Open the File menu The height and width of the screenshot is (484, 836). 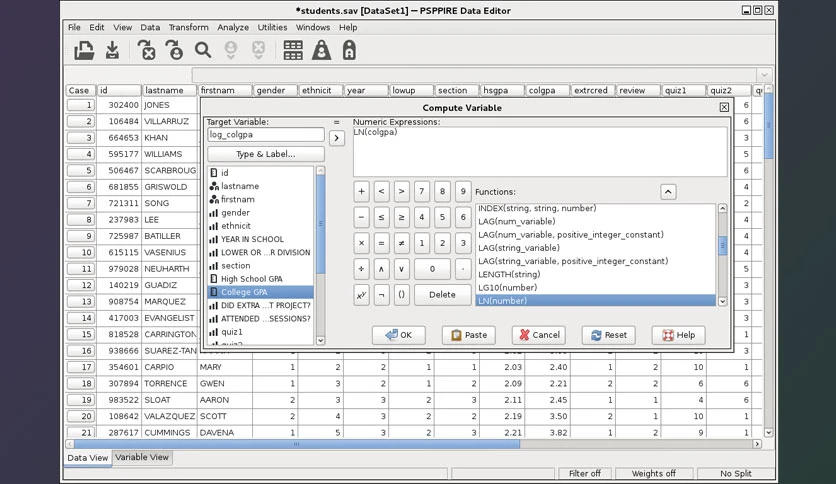74,27
